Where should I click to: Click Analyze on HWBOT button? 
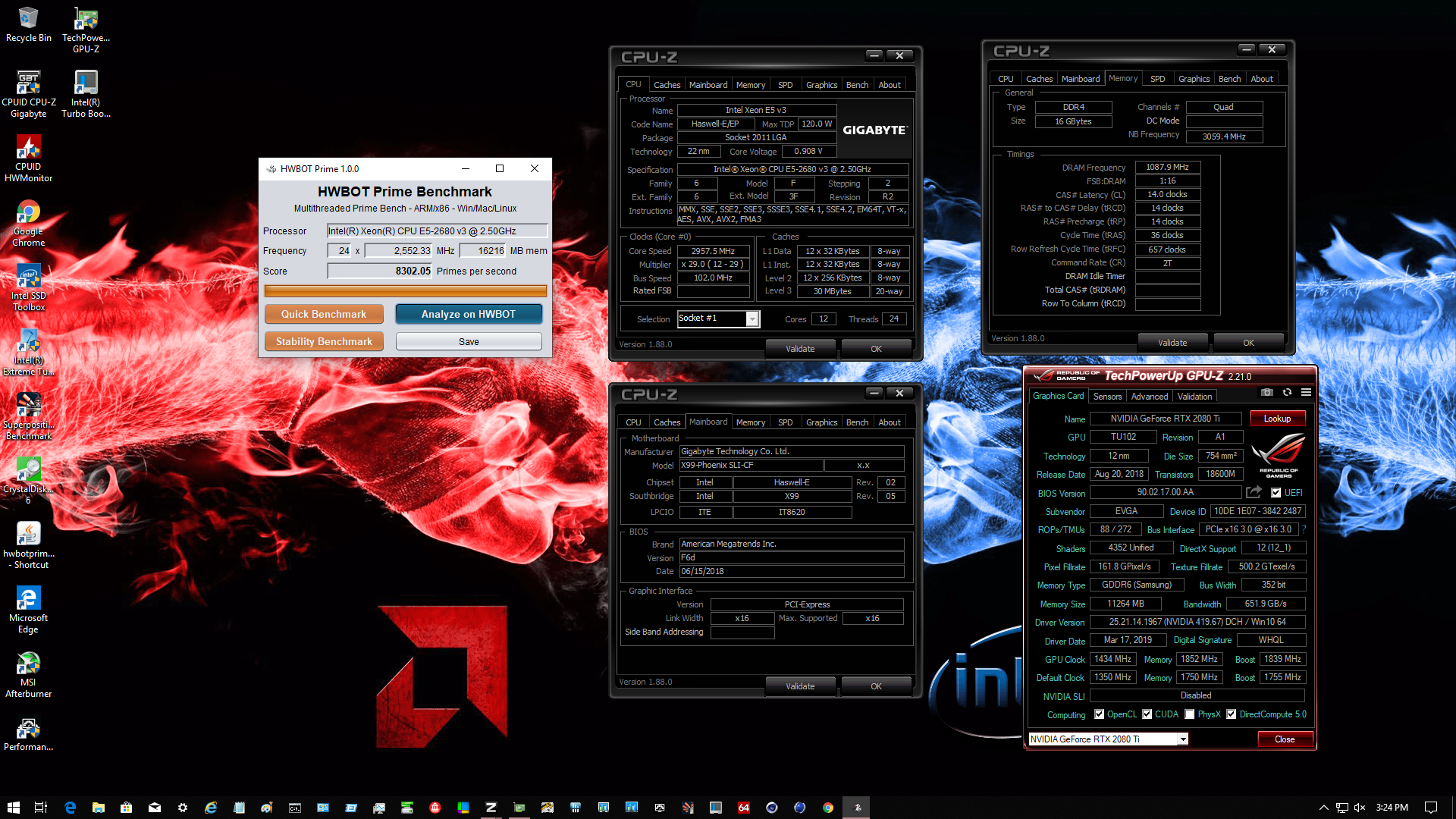(x=469, y=314)
